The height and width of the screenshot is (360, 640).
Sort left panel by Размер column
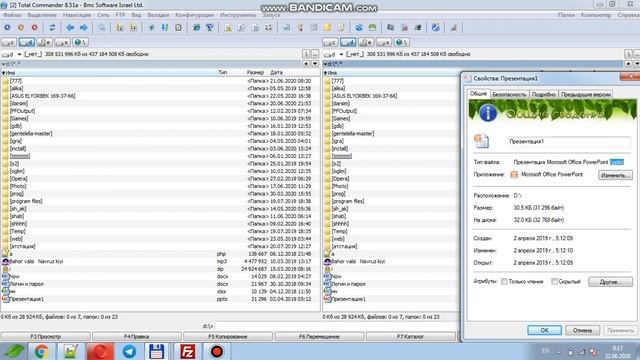pyautogui.click(x=255, y=72)
